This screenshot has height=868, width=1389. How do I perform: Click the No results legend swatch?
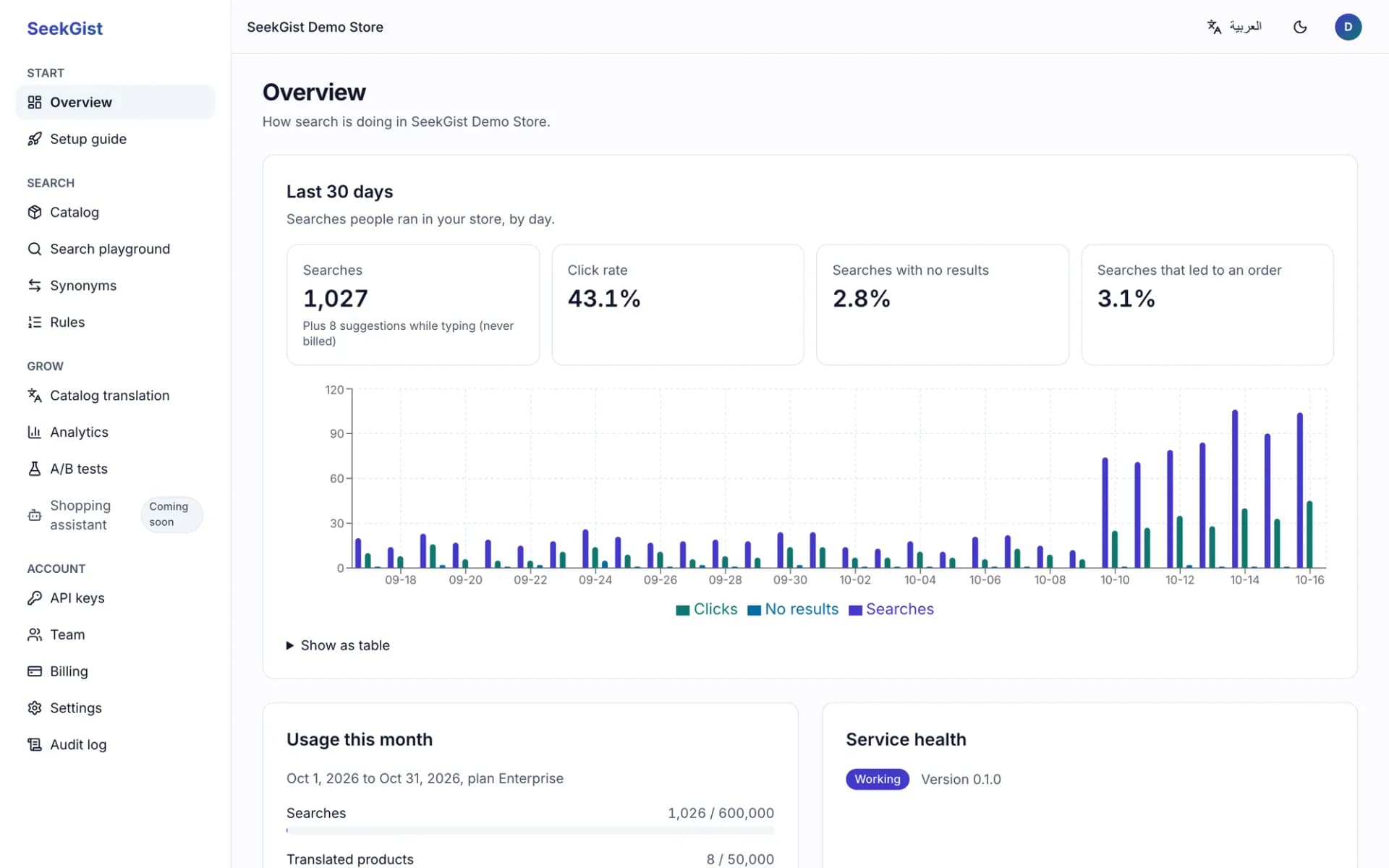tap(754, 610)
